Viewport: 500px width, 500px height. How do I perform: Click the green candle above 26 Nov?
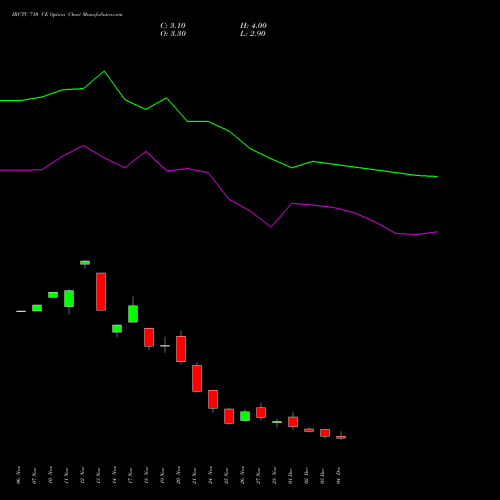tap(245, 416)
